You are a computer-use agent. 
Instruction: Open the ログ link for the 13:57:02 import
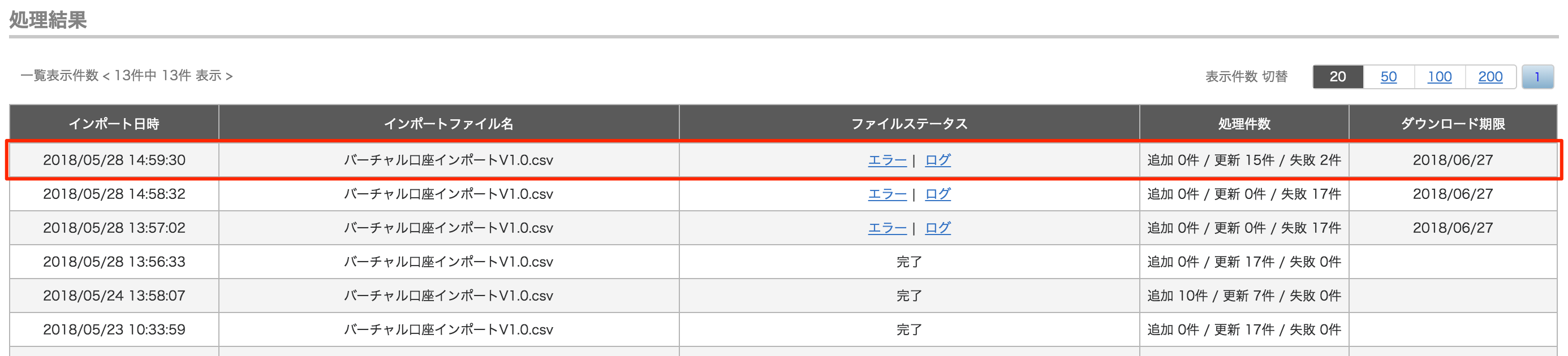click(x=937, y=228)
